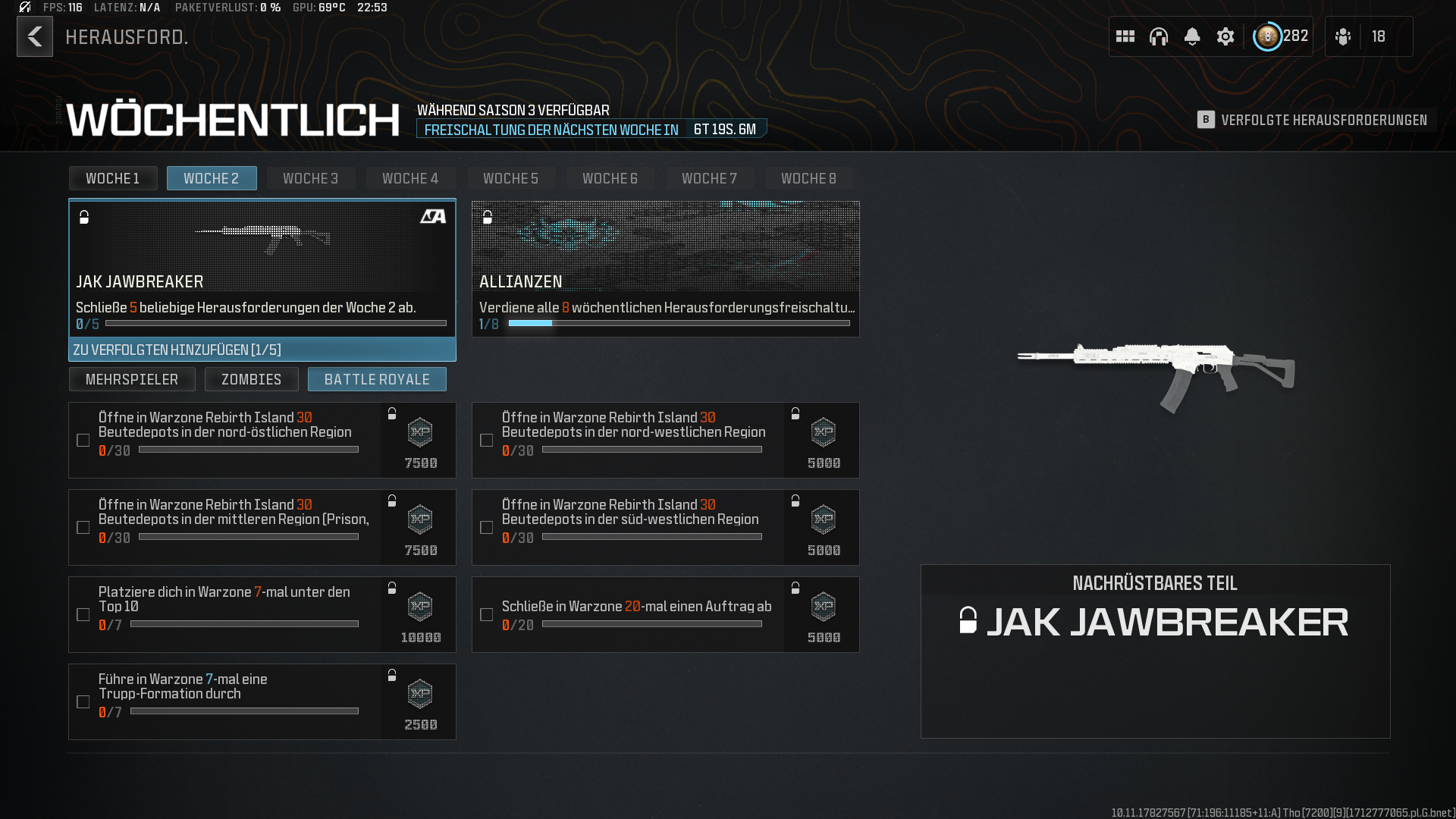Toggle checkbox for the 20 Aufträge challenge
1456x819 pixels.
click(x=487, y=615)
